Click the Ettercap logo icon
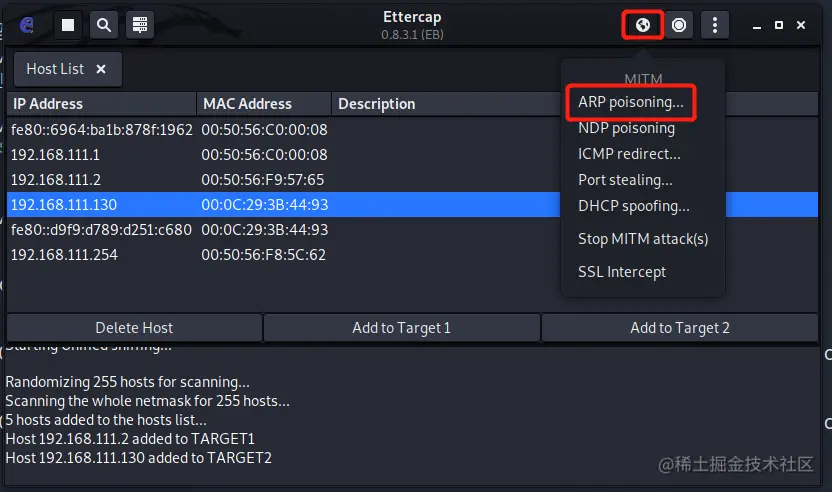Viewport: 832px width, 492px height. click(27, 25)
